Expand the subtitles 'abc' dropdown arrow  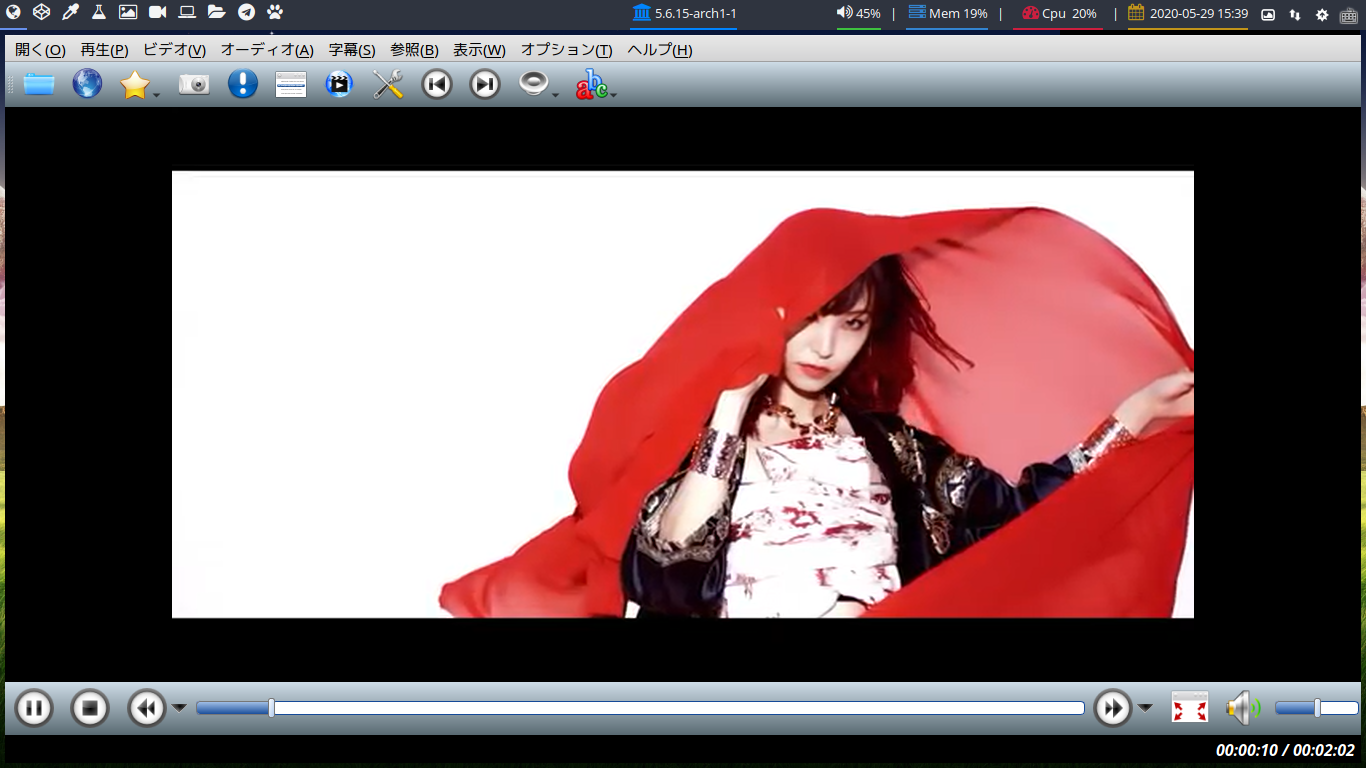[614, 95]
